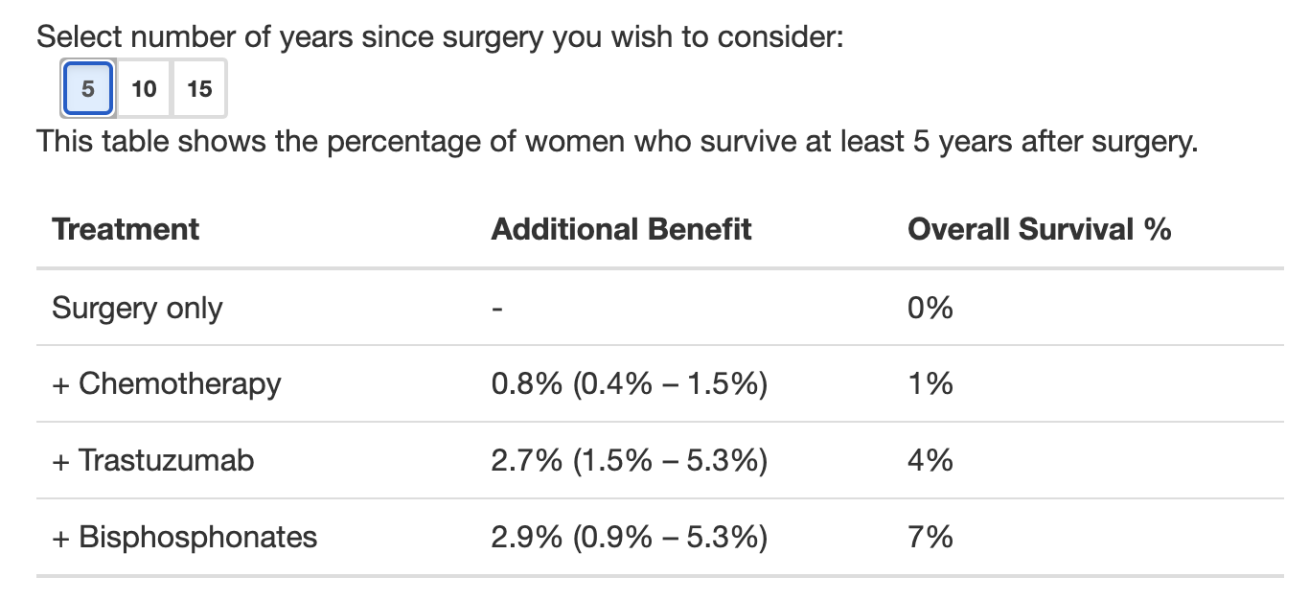This screenshot has height=600, width=1309.
Task: Click the 1% survival value for chemotherapy
Action: point(926,383)
